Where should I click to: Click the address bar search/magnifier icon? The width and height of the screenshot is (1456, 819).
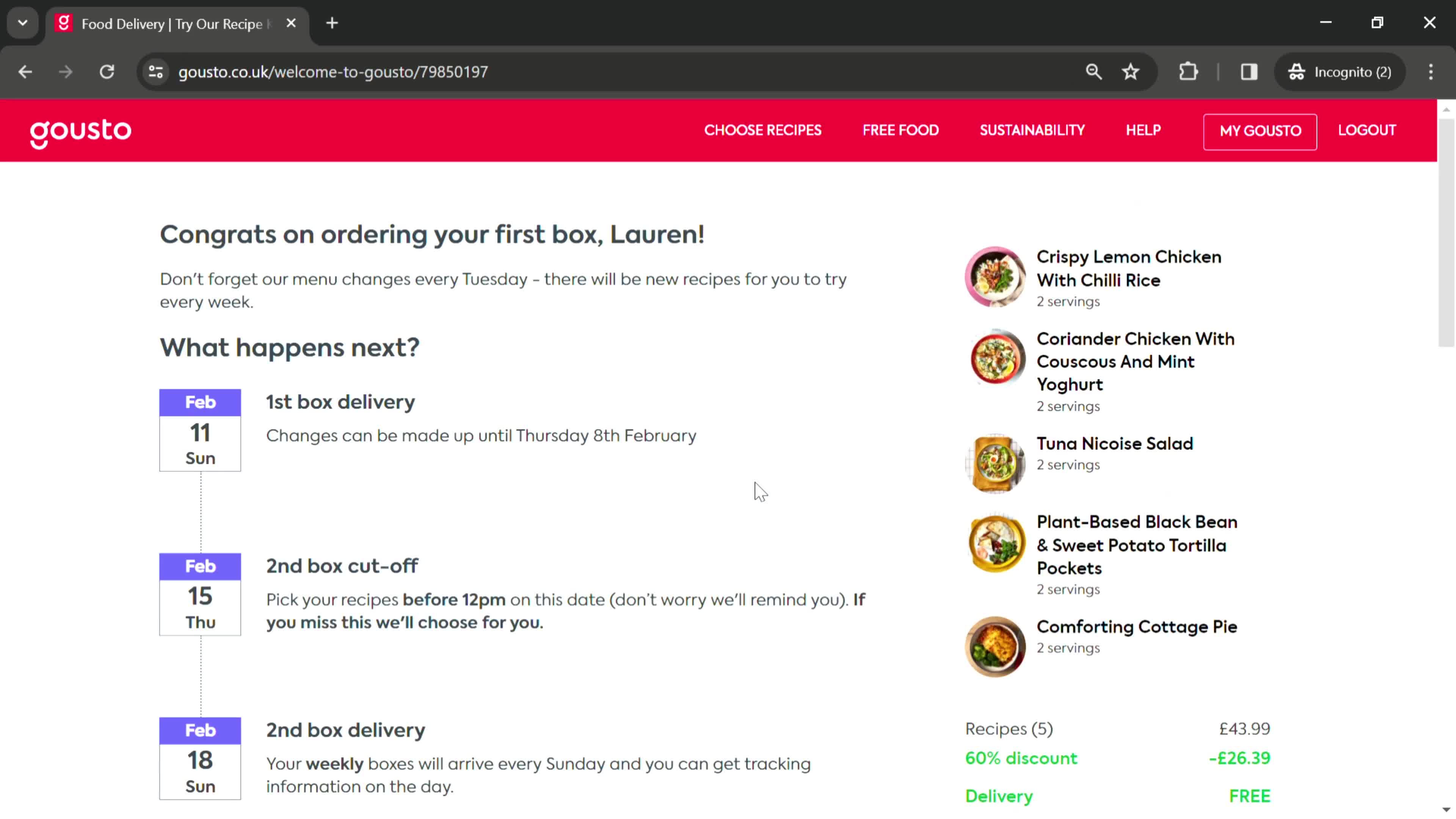click(x=1094, y=71)
